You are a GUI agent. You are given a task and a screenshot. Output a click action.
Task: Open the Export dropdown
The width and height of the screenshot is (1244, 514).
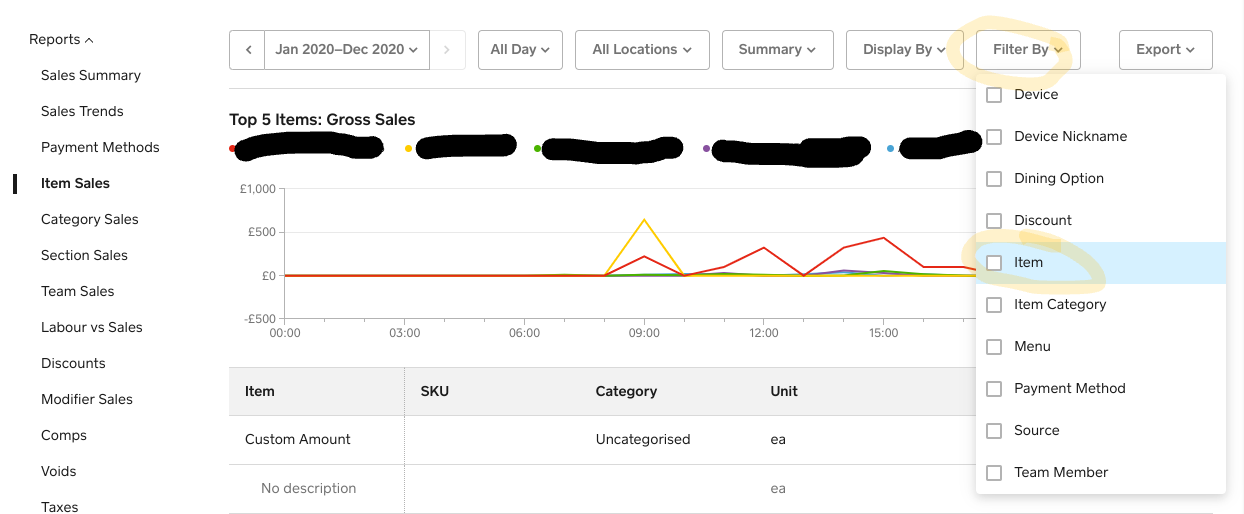(x=1166, y=50)
